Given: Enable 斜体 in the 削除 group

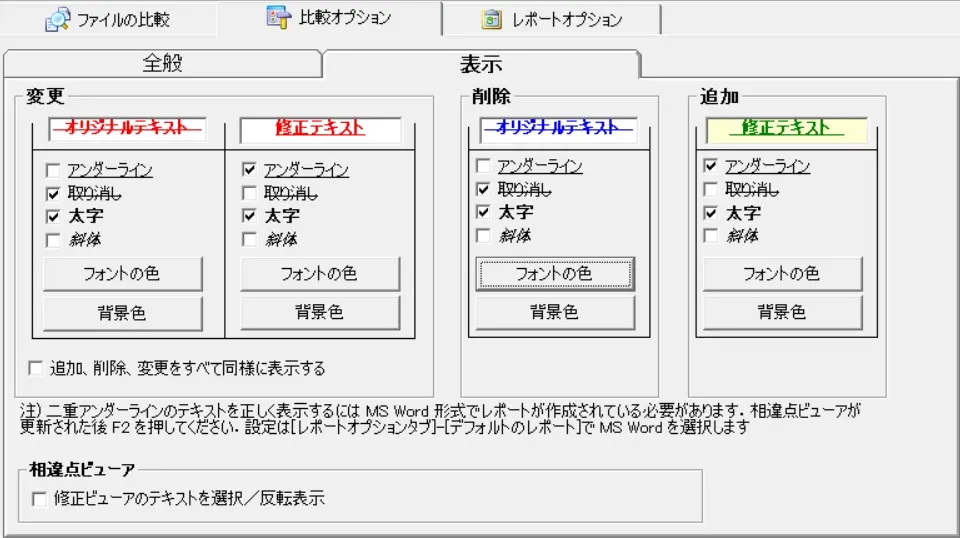Looking at the screenshot, I should coord(483,236).
